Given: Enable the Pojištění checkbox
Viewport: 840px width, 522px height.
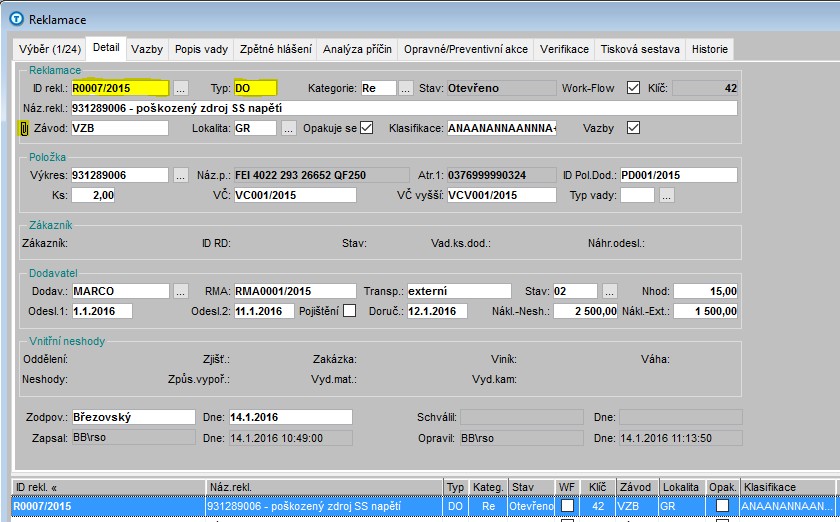Looking at the screenshot, I should pos(349,311).
